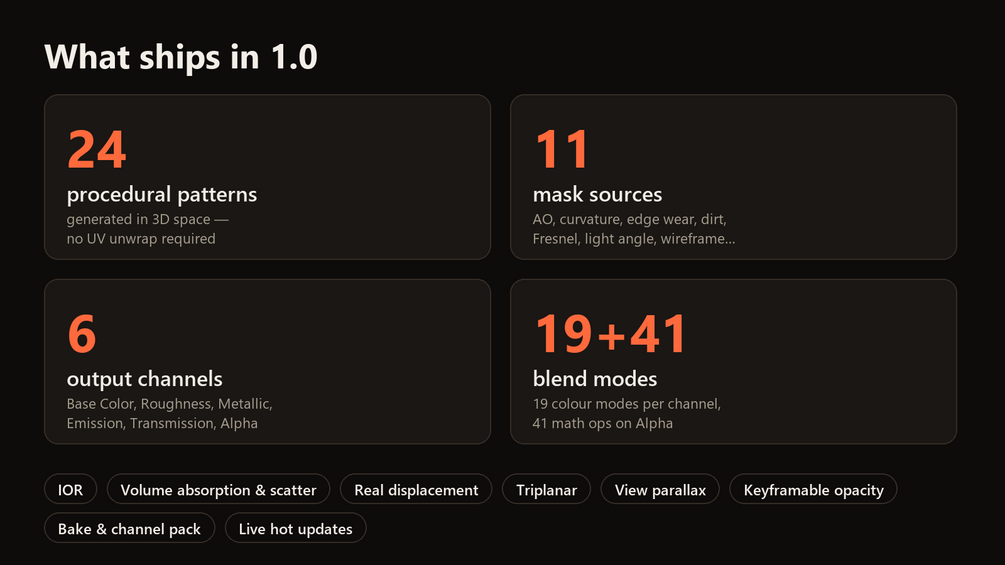This screenshot has width=1005, height=565.
Task: Click the IOR pill tag
Action: [71, 489]
